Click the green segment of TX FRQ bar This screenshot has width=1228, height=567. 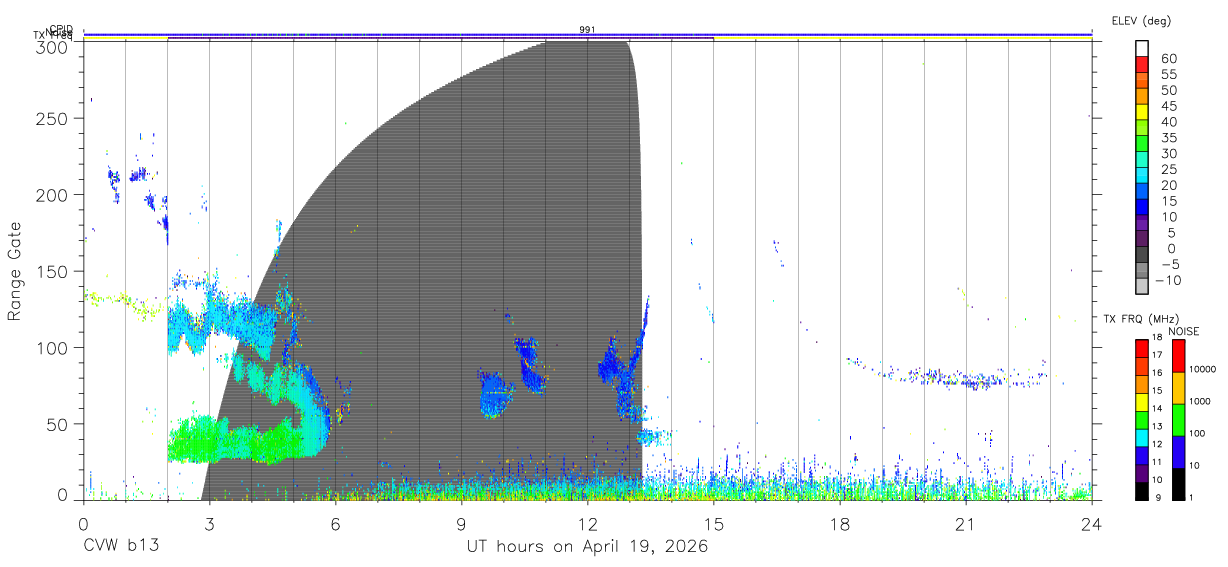1142,420
